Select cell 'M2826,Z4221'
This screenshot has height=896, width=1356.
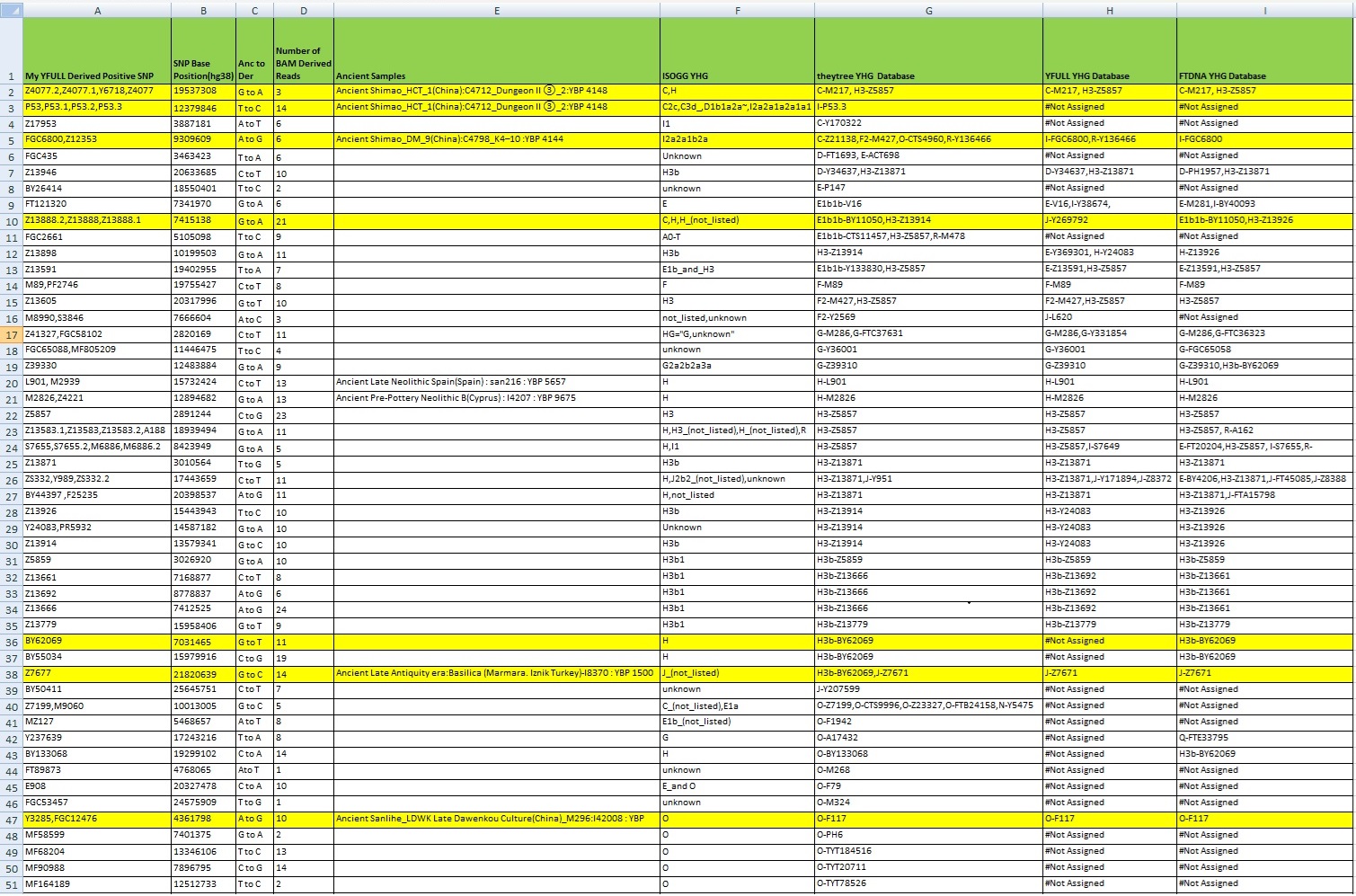coord(97,398)
